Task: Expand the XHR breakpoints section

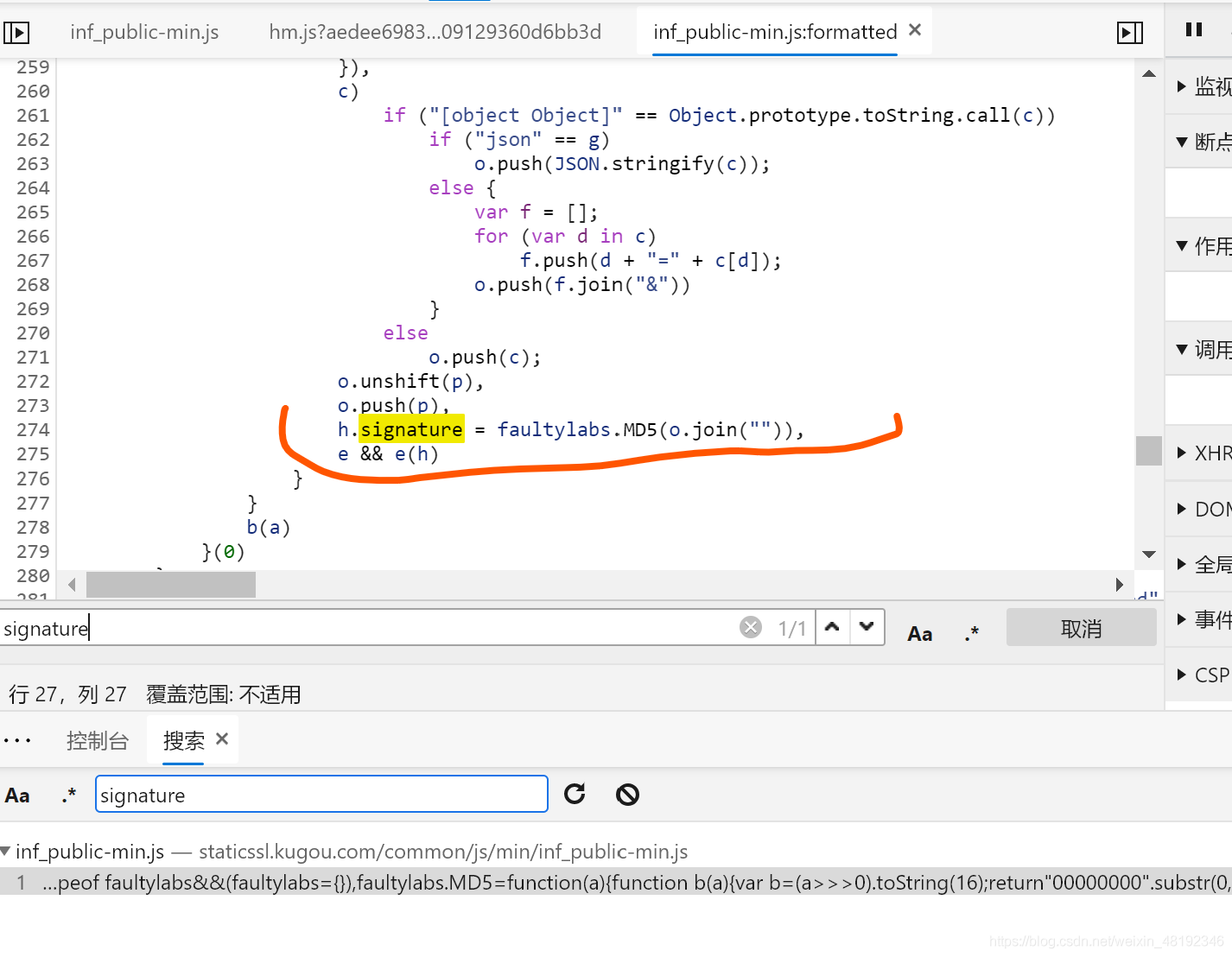Action: 1182,453
